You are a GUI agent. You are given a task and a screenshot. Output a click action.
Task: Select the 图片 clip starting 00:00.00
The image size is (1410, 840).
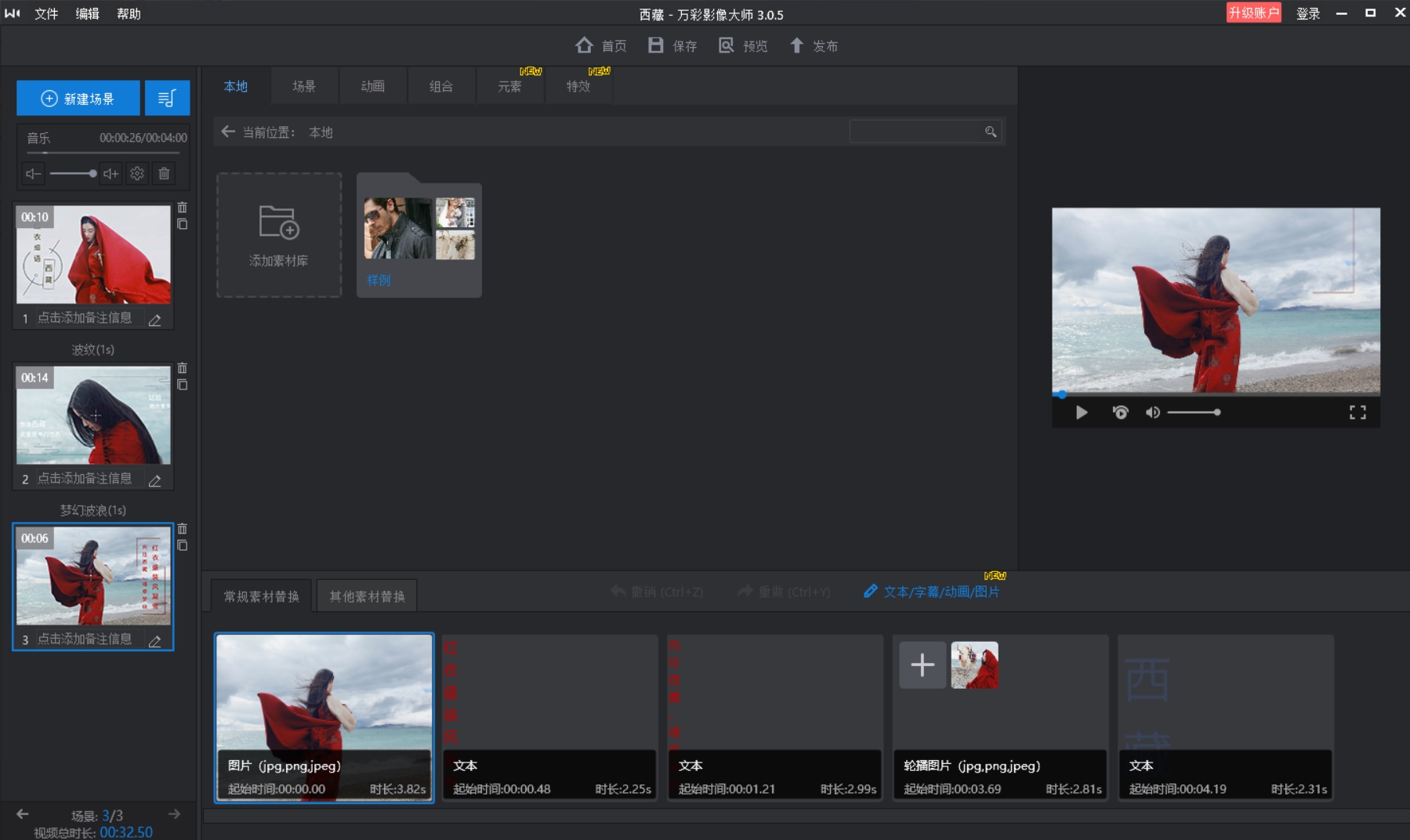[324, 717]
